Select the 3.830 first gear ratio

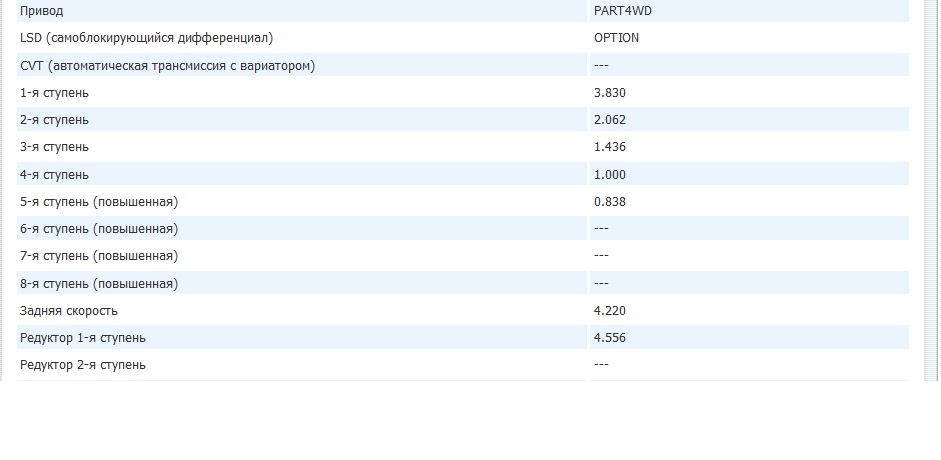click(609, 93)
